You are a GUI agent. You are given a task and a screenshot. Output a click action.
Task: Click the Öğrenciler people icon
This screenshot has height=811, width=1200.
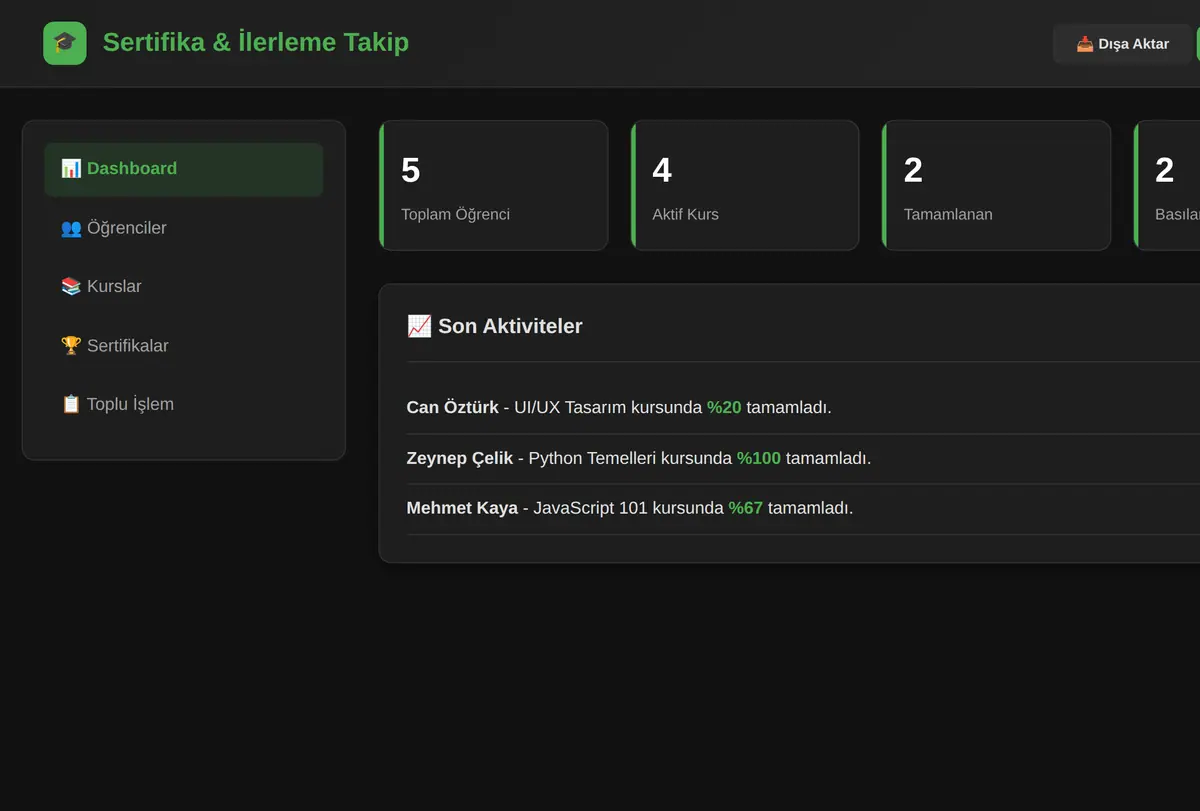[x=71, y=228]
